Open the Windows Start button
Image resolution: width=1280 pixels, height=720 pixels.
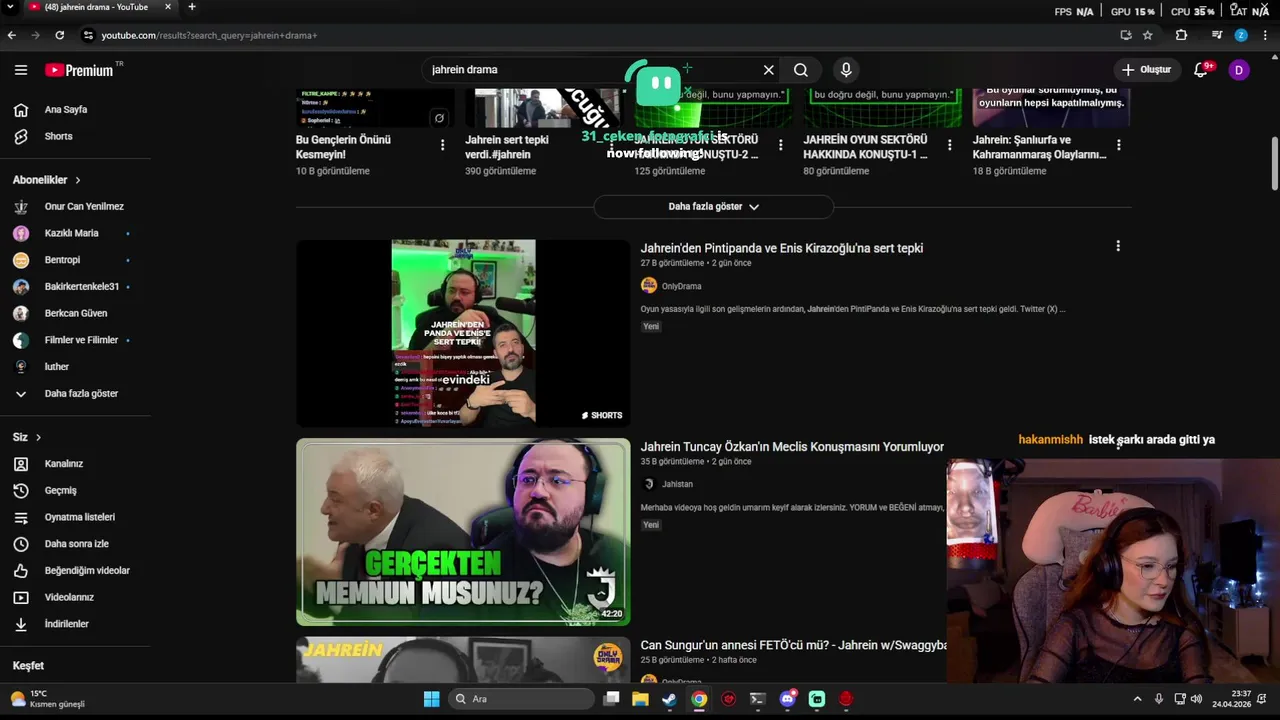click(431, 699)
